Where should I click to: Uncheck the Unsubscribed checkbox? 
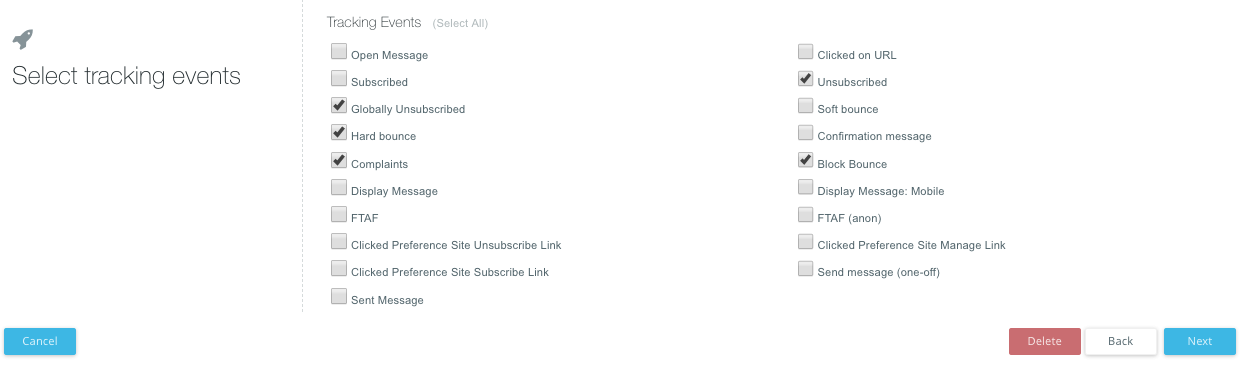pos(805,79)
